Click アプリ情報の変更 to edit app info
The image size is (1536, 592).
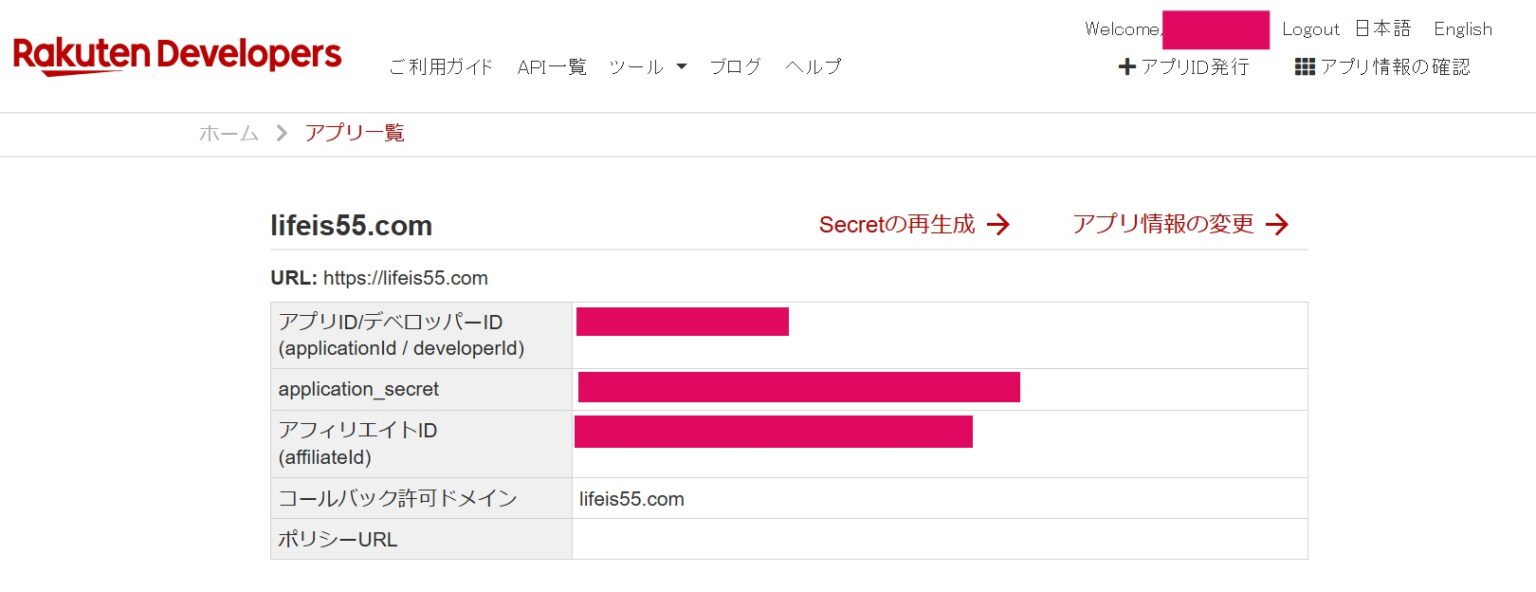[x=1163, y=224]
